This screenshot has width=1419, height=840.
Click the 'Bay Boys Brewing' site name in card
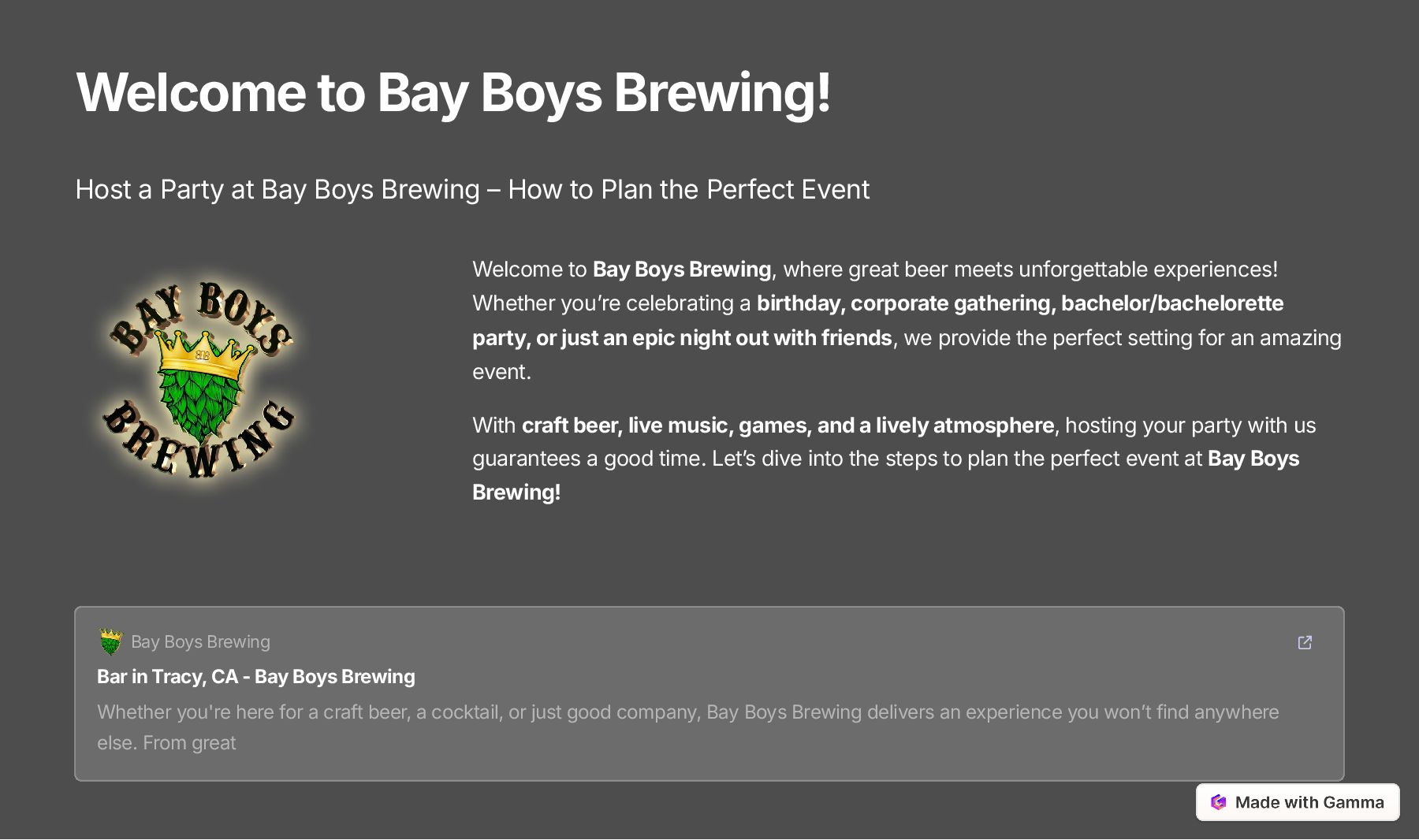tap(200, 642)
